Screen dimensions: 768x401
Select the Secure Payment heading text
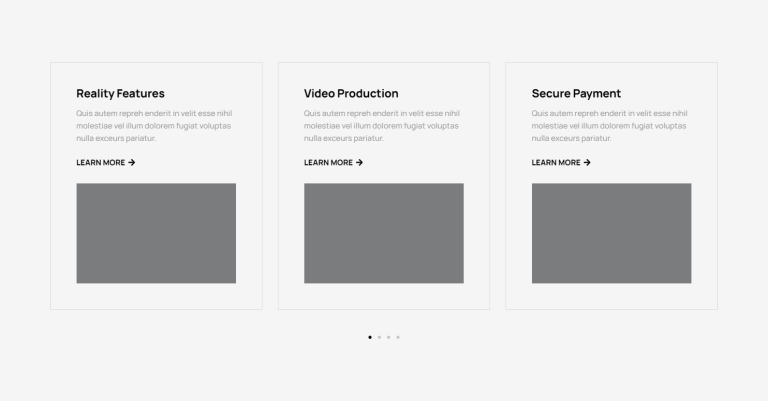tap(576, 94)
